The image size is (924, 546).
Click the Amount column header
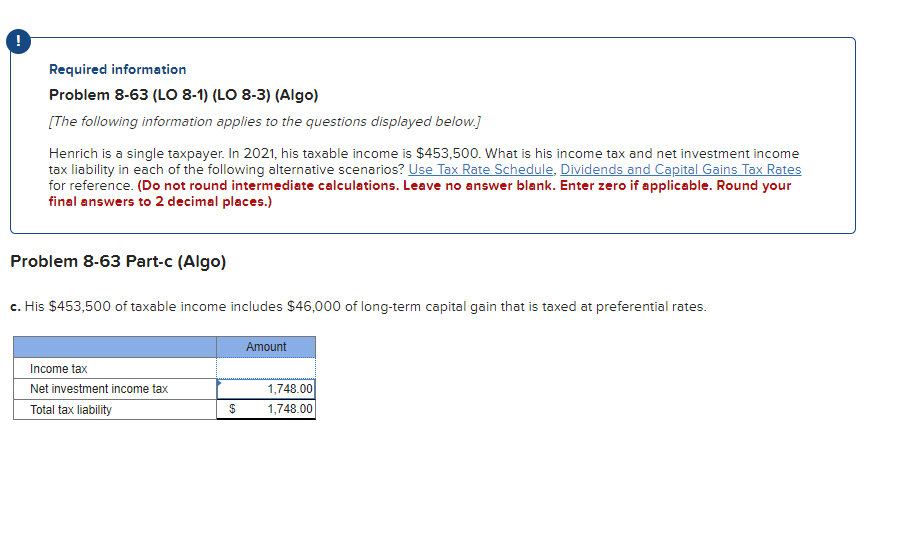point(266,347)
